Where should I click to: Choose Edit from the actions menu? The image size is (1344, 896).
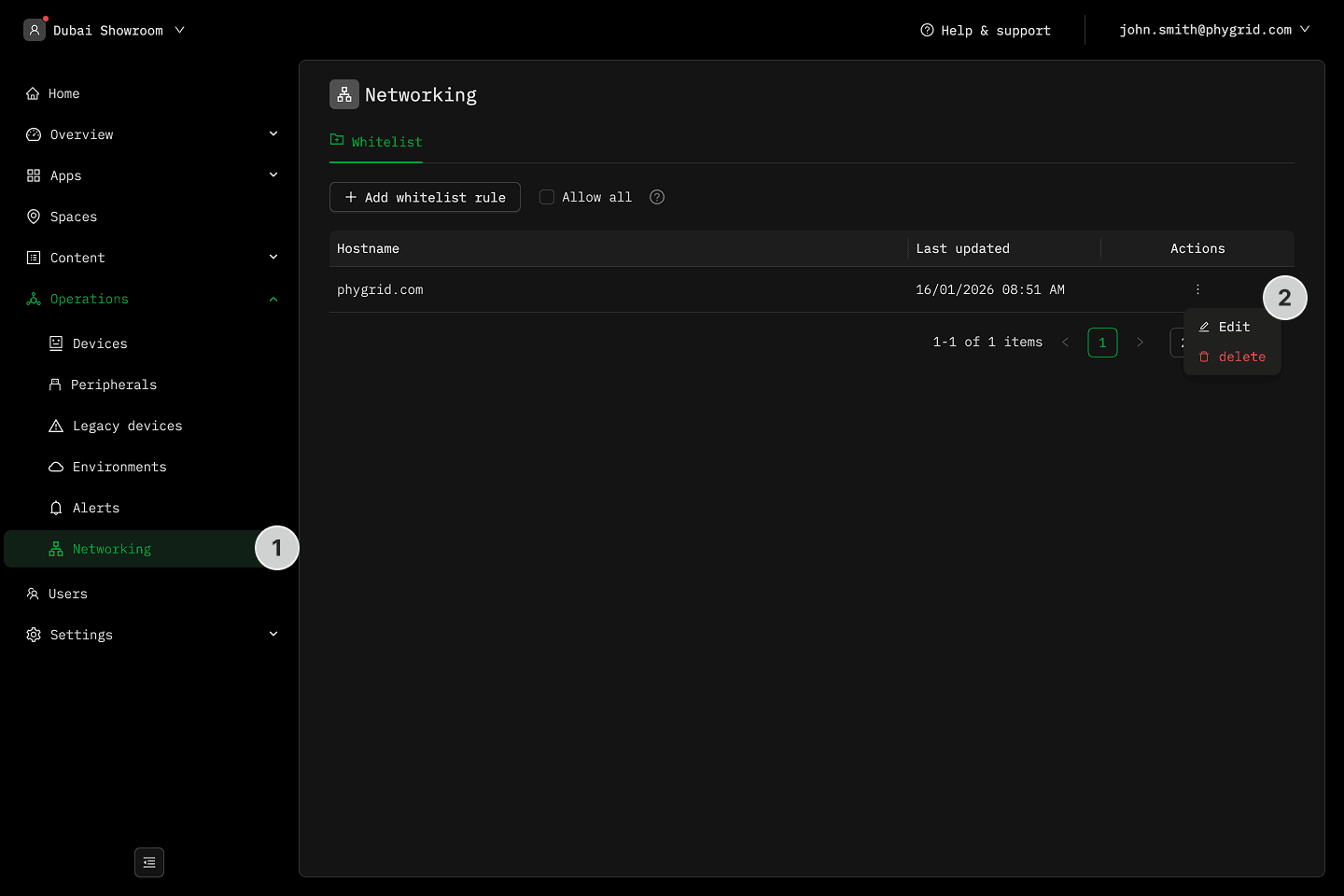pyautogui.click(x=1232, y=327)
